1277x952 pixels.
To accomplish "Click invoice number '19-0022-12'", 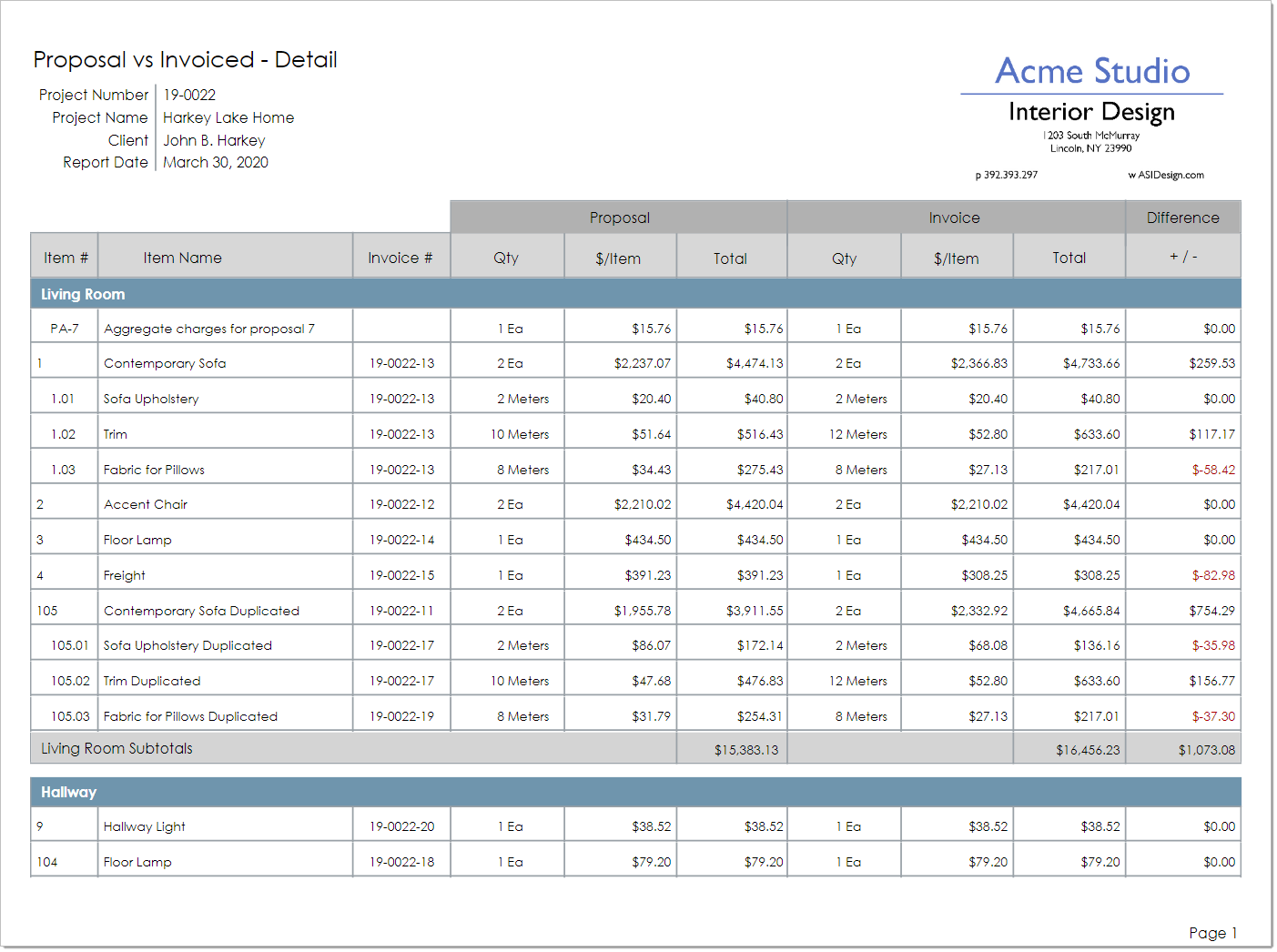I will [x=401, y=504].
